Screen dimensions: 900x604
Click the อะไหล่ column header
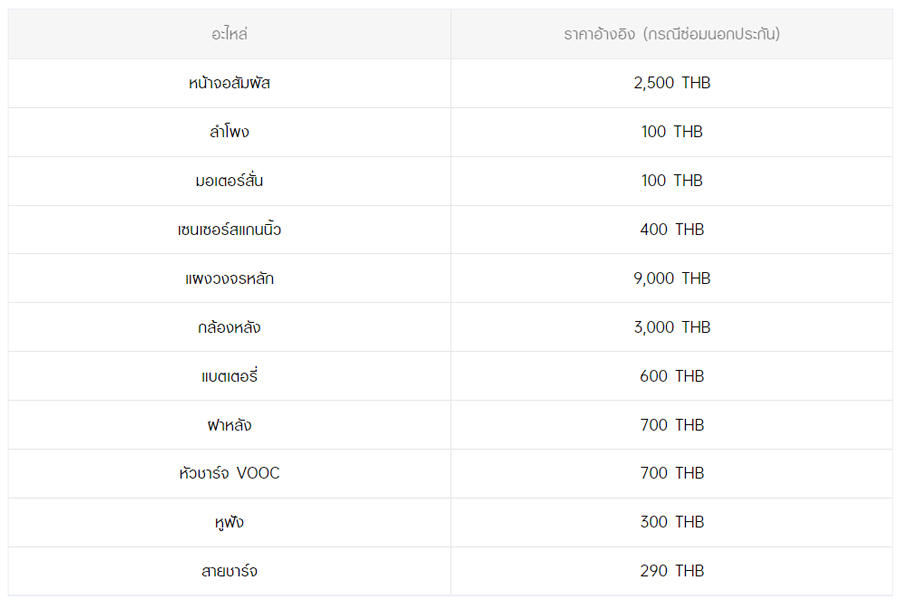coord(229,34)
